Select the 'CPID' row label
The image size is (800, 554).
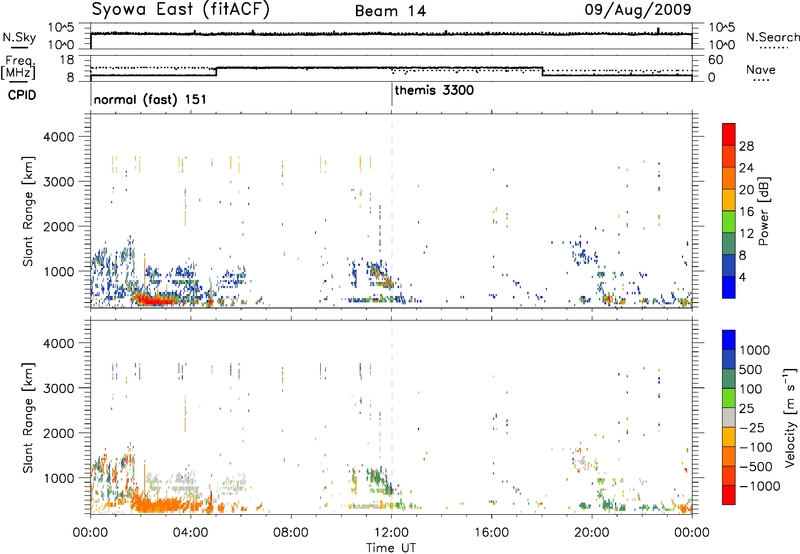tap(22, 95)
